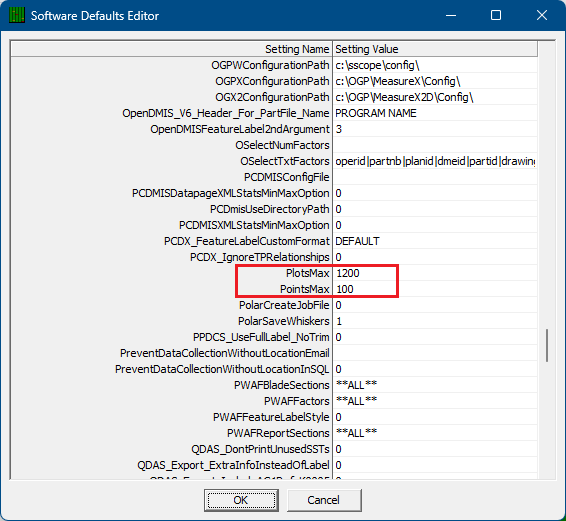
Task: Select the PlotsMax setting name
Action: (308, 273)
